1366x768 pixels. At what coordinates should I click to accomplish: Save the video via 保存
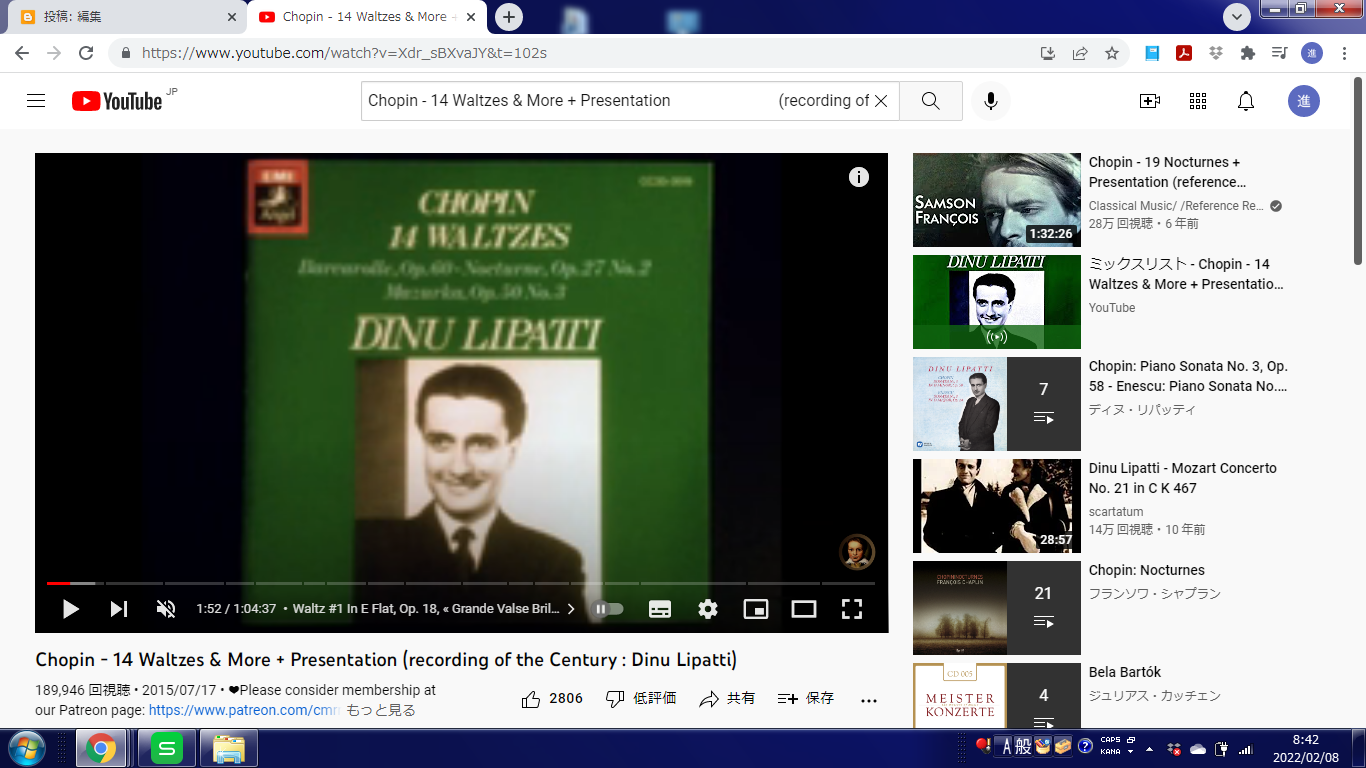(806, 699)
